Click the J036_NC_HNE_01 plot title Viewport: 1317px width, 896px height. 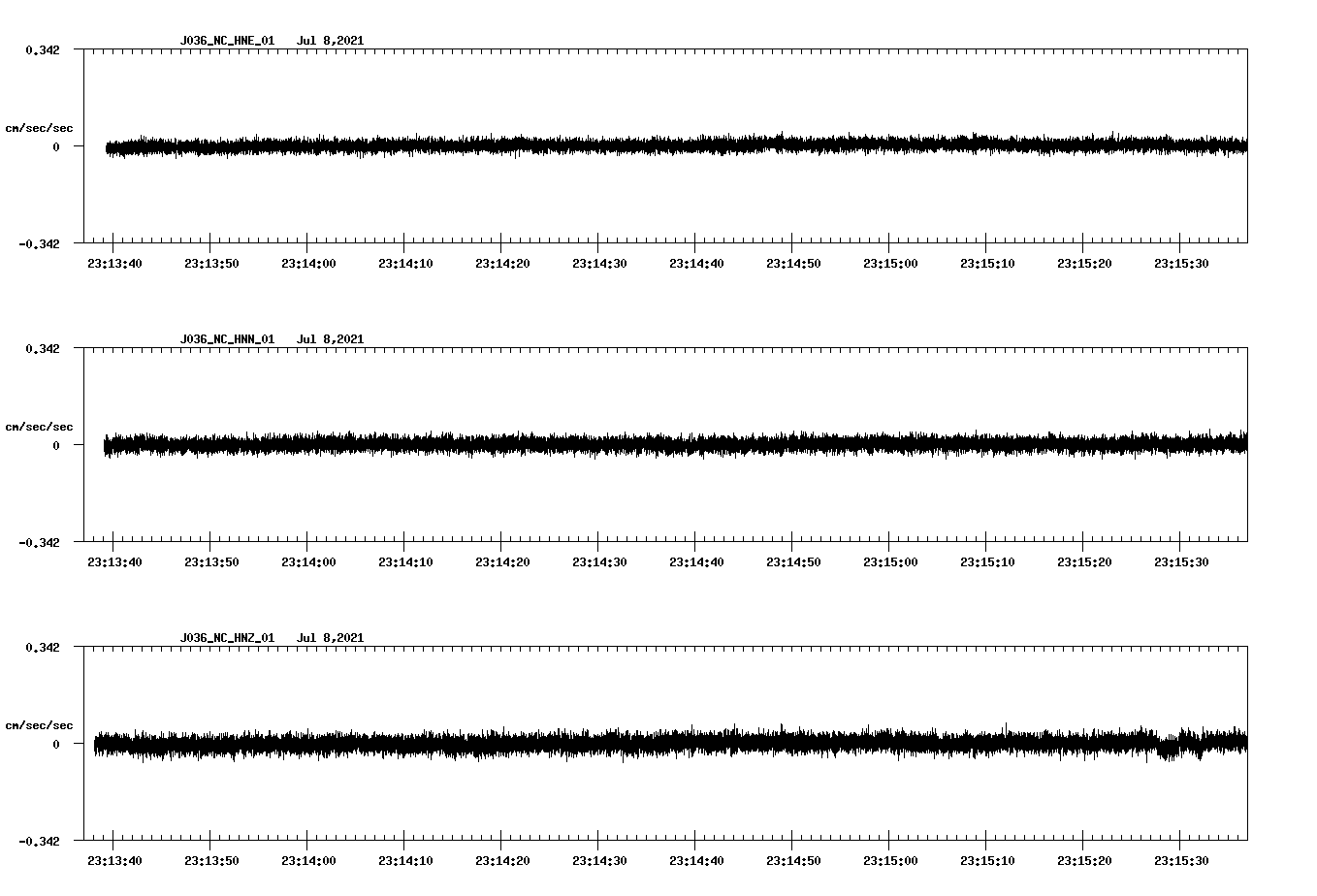pyautogui.click(x=227, y=41)
